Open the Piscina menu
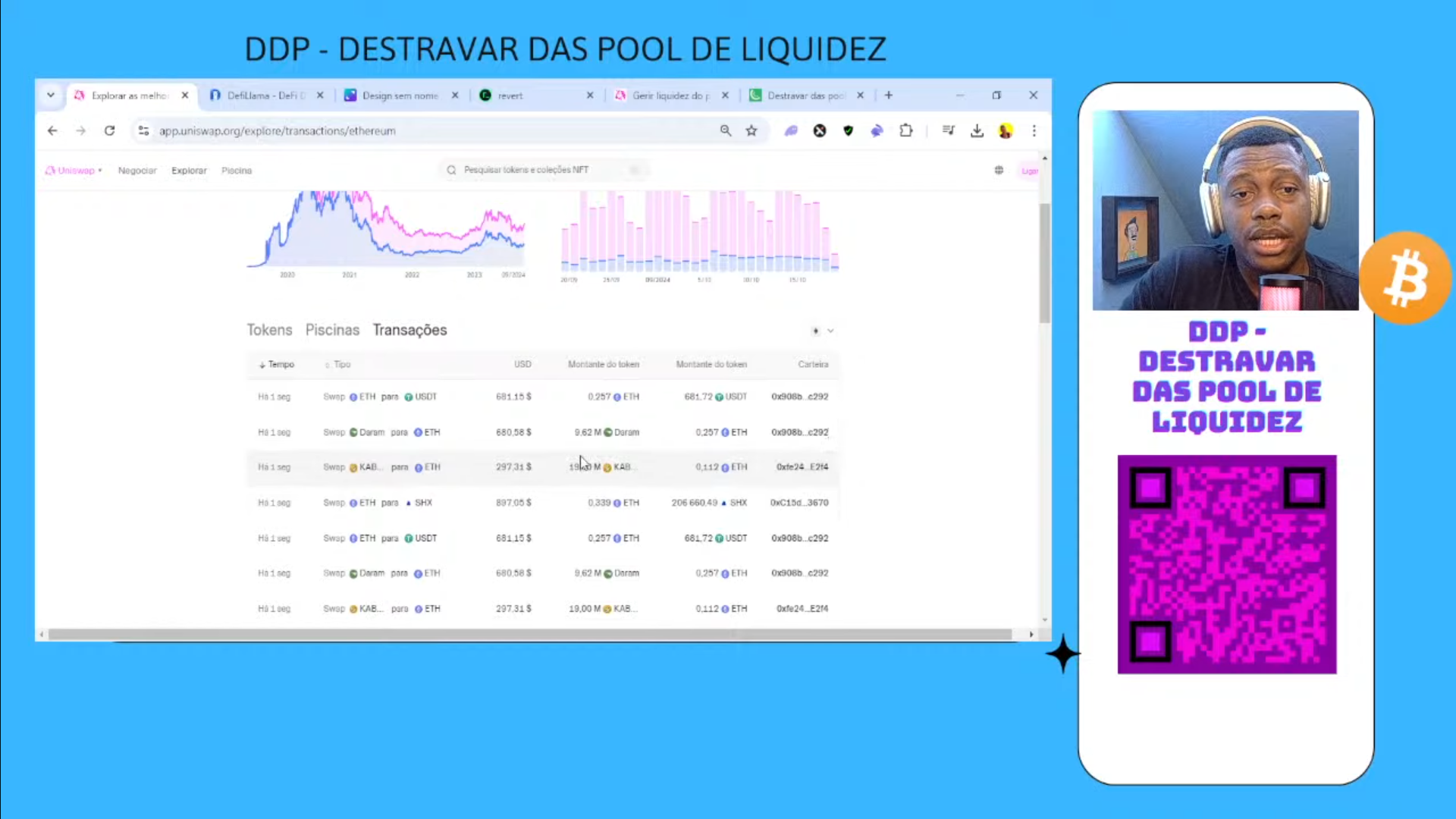This screenshot has width=1456, height=819. pyautogui.click(x=237, y=170)
